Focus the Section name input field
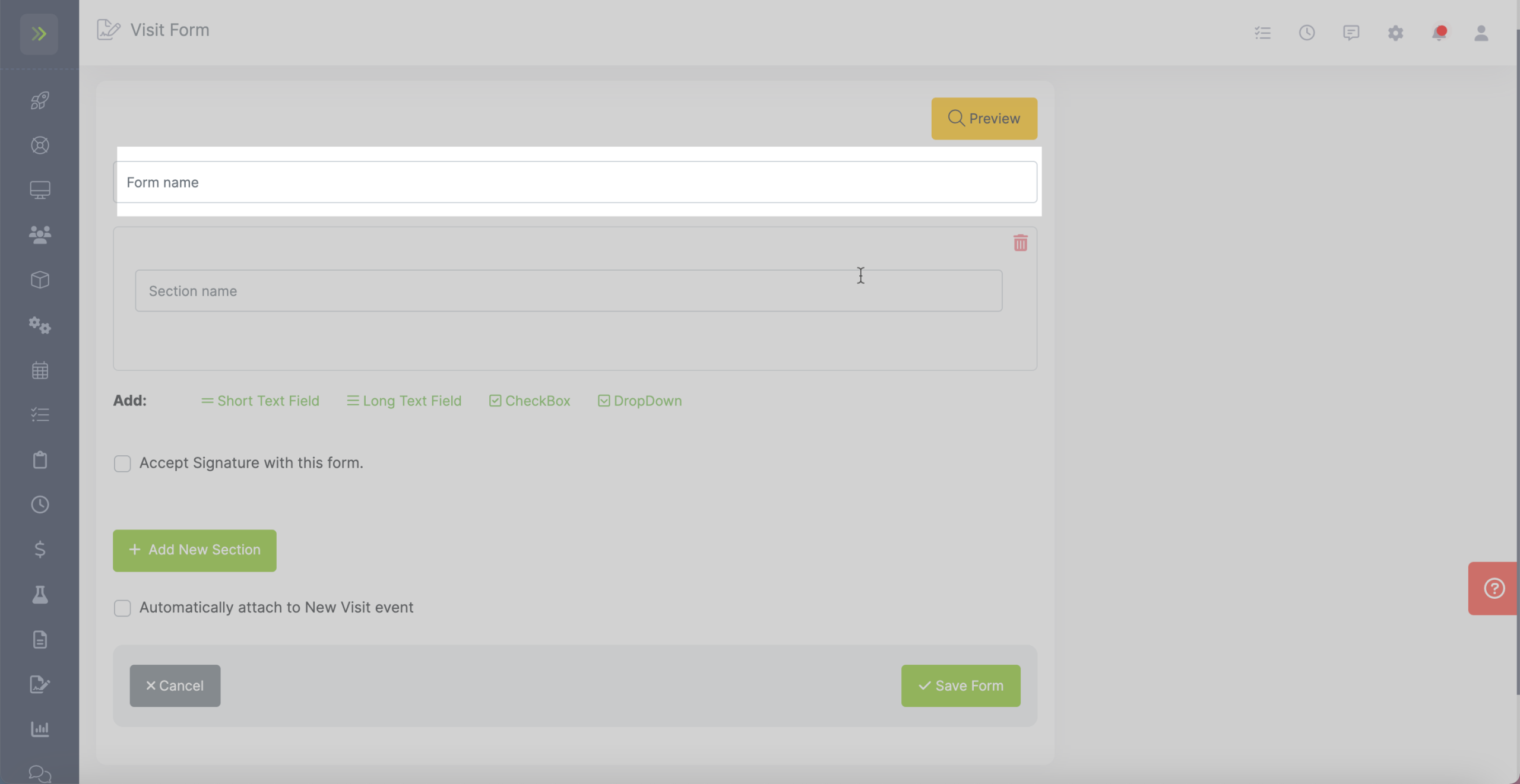Image resolution: width=1520 pixels, height=784 pixels. click(569, 291)
